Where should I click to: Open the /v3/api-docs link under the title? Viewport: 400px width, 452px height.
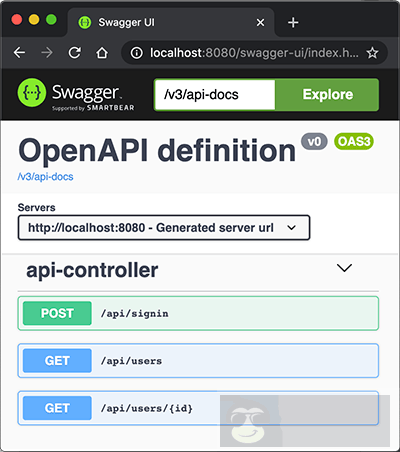(45, 176)
